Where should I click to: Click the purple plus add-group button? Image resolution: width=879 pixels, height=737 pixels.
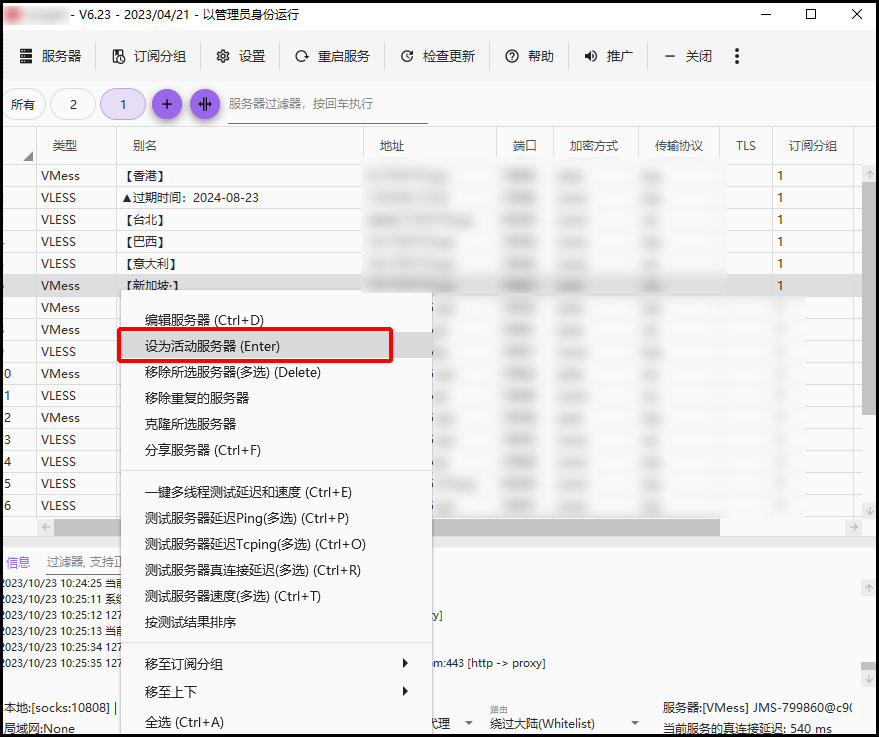click(x=167, y=104)
